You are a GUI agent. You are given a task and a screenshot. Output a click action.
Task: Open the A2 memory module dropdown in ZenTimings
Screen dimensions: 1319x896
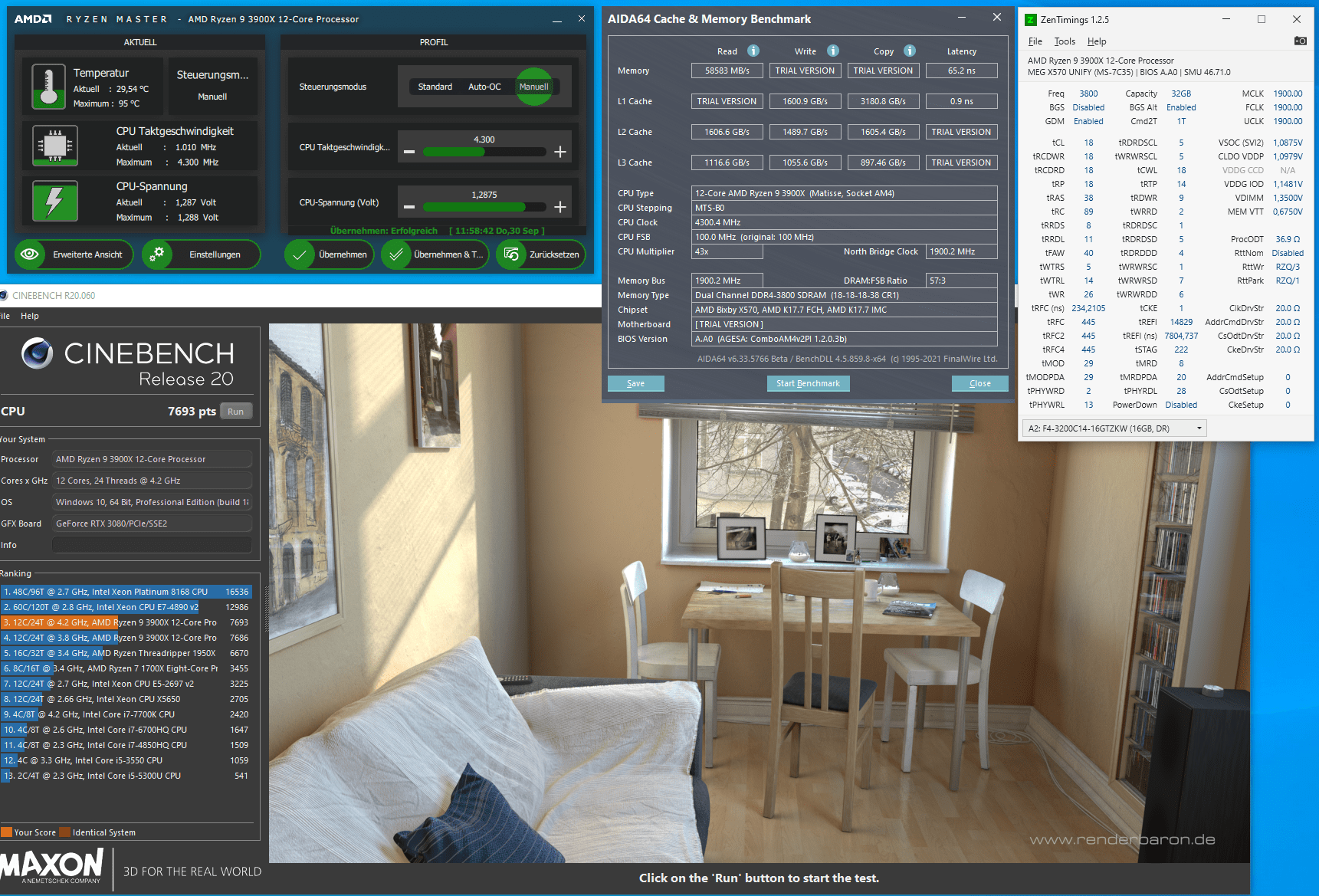pos(1114,428)
